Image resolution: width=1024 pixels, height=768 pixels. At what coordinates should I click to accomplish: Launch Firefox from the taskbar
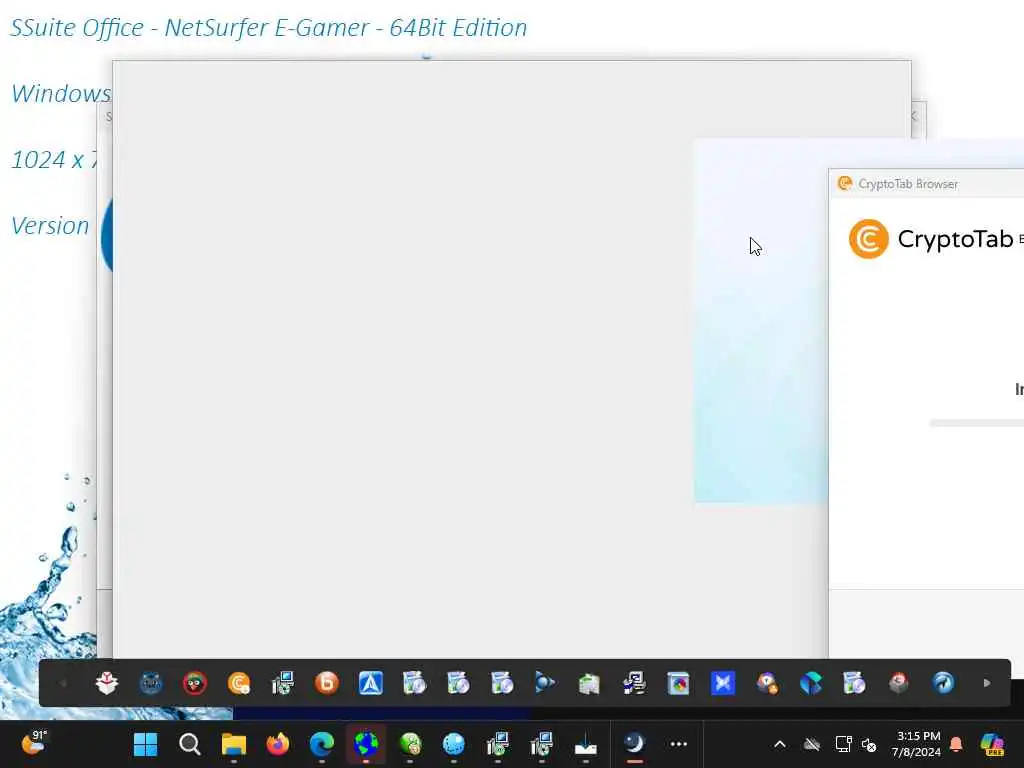278,744
